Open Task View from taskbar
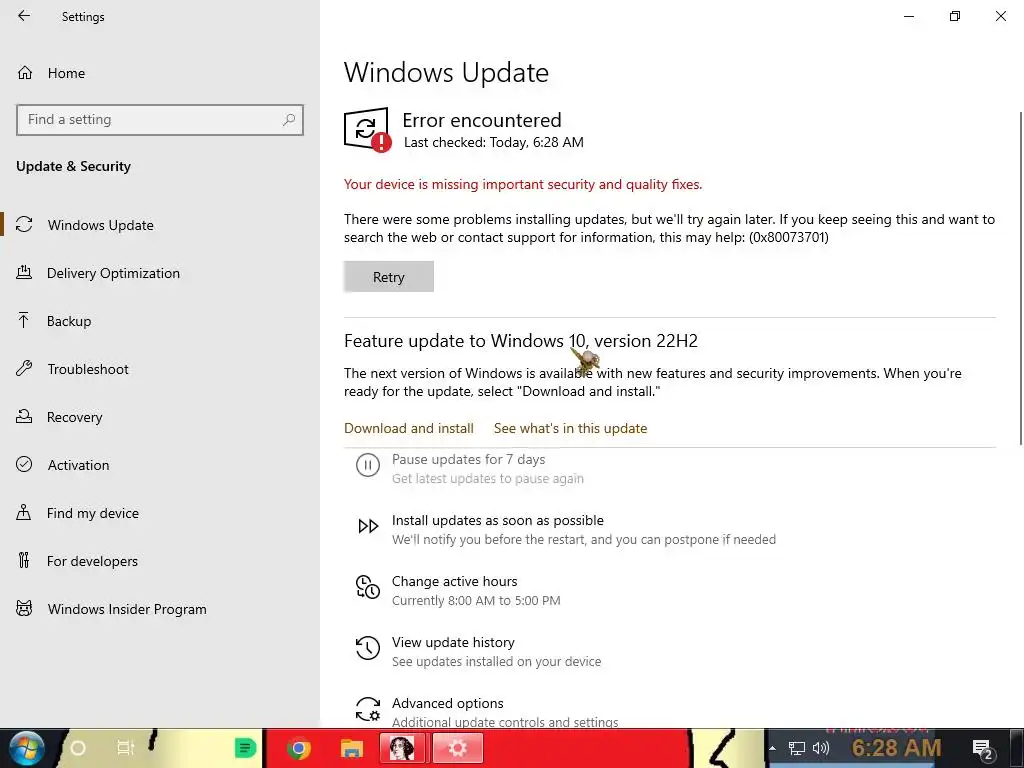Image resolution: width=1024 pixels, height=768 pixels. tap(125, 748)
